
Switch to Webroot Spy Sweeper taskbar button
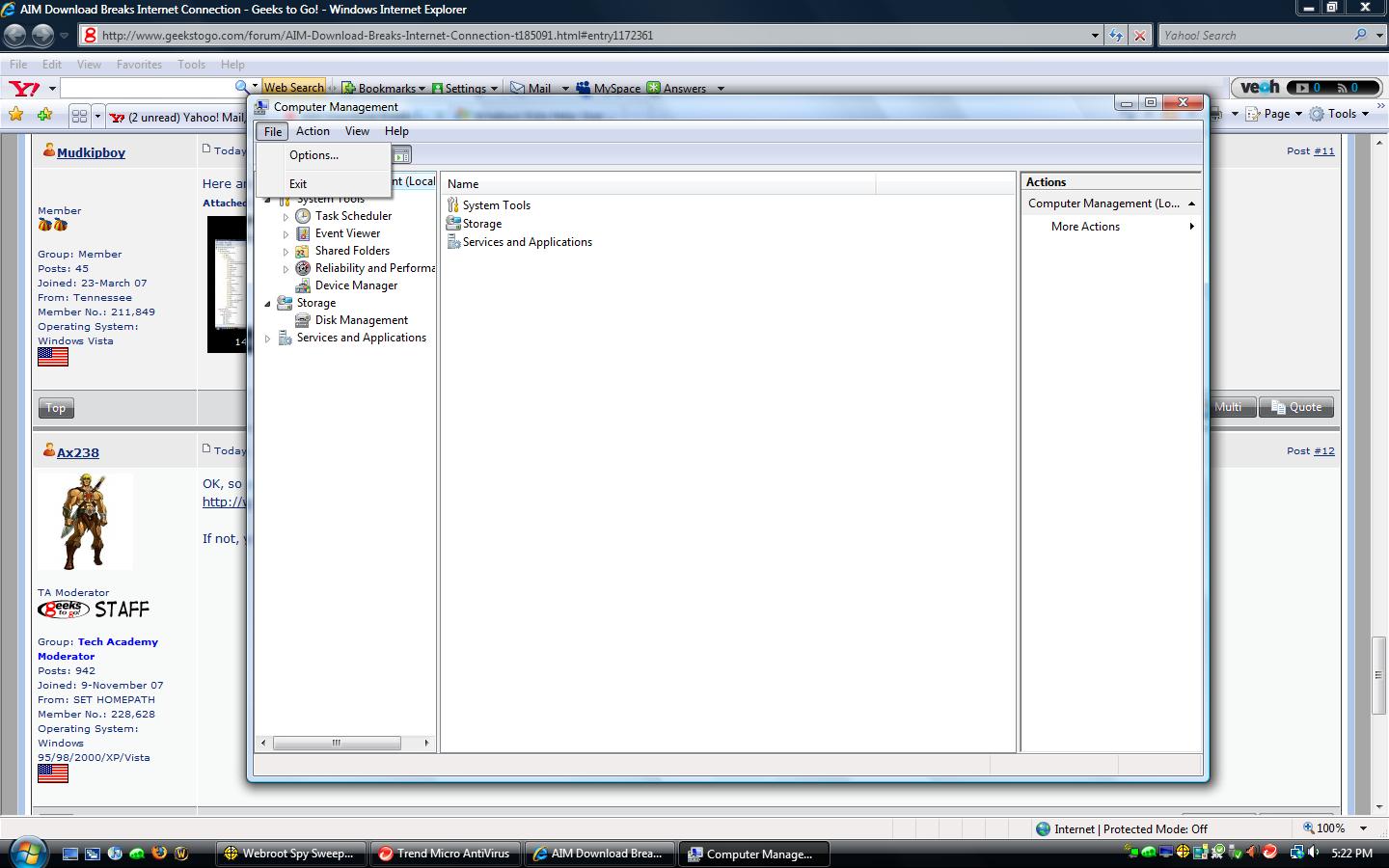290,854
